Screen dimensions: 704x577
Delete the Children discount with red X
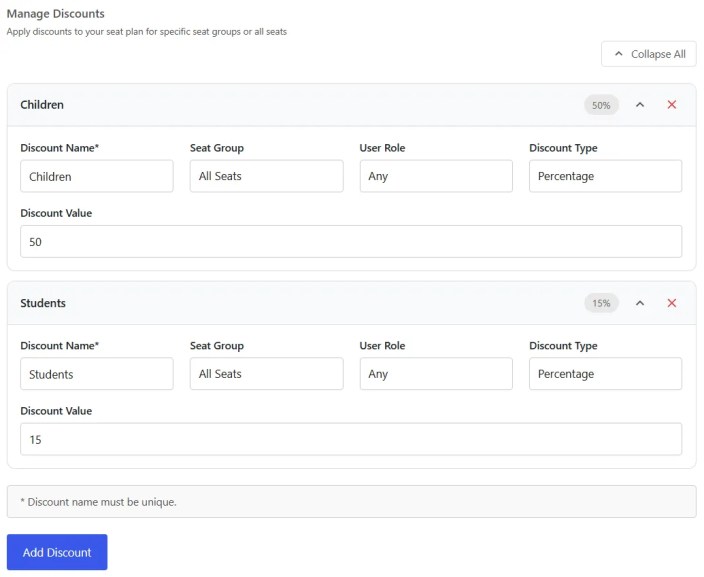click(x=672, y=105)
